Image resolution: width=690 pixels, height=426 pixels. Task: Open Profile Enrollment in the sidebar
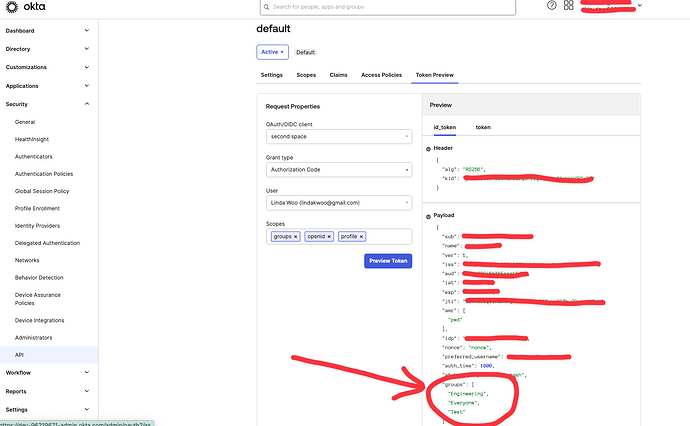(37, 209)
